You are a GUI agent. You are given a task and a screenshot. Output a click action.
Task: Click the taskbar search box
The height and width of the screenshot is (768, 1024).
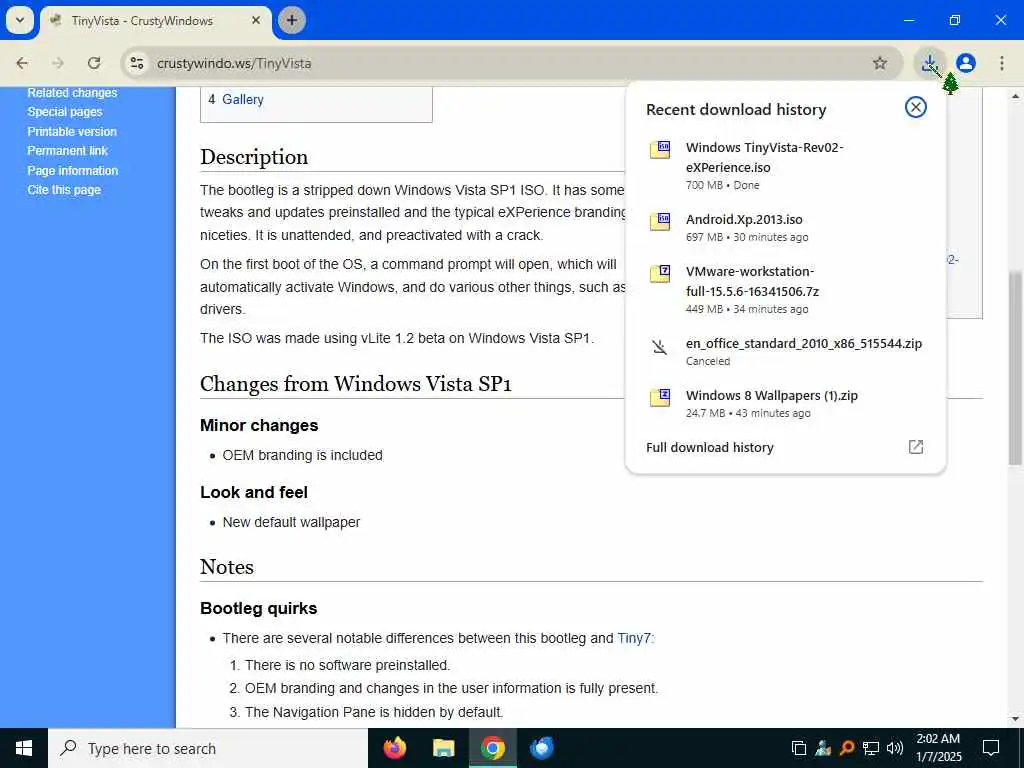click(x=208, y=748)
